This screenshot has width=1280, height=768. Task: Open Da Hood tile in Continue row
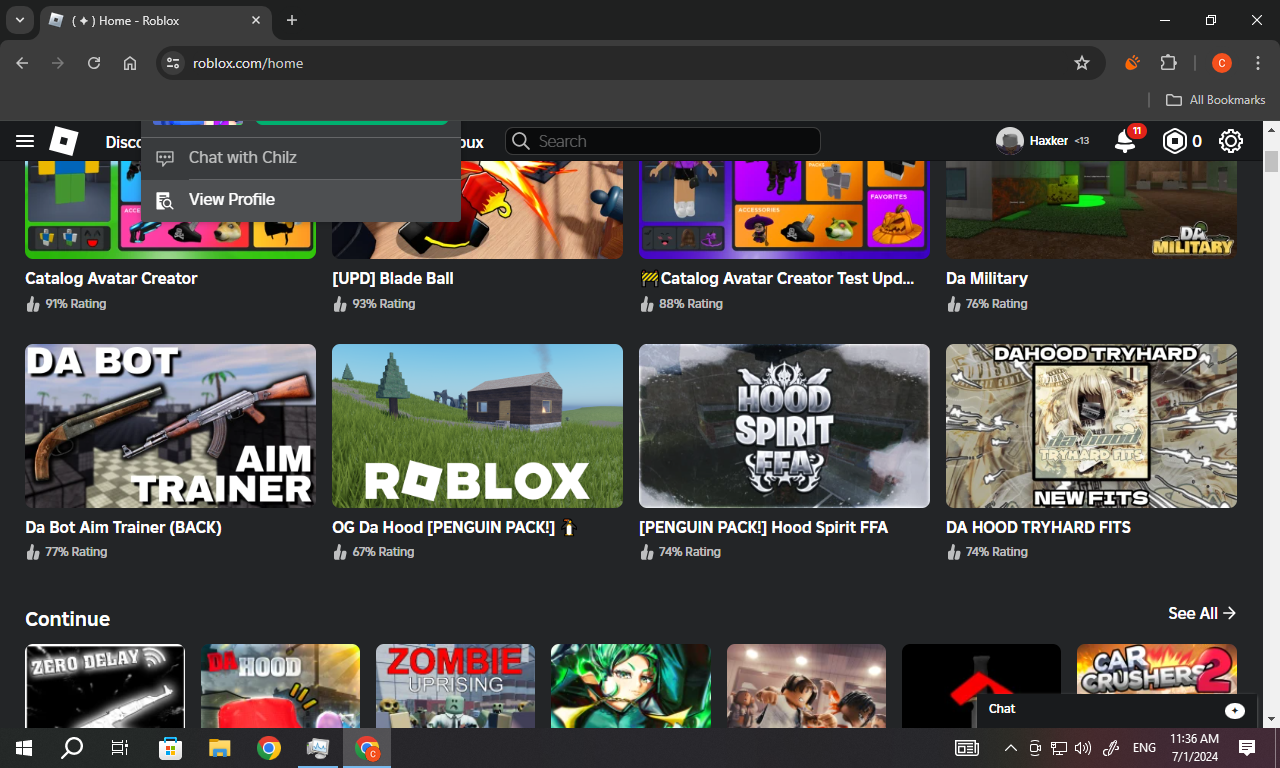coord(280,685)
